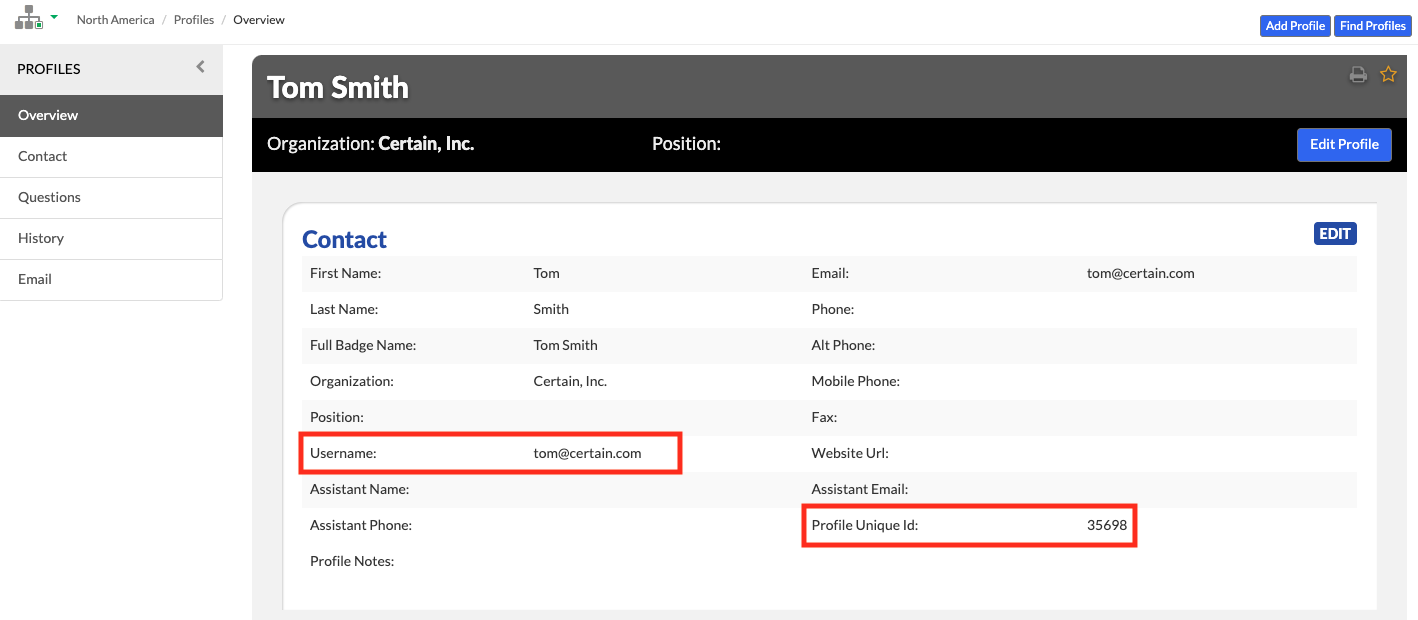Click the PROFILES sidebar header
Screen dimensions: 1418x620
49,69
